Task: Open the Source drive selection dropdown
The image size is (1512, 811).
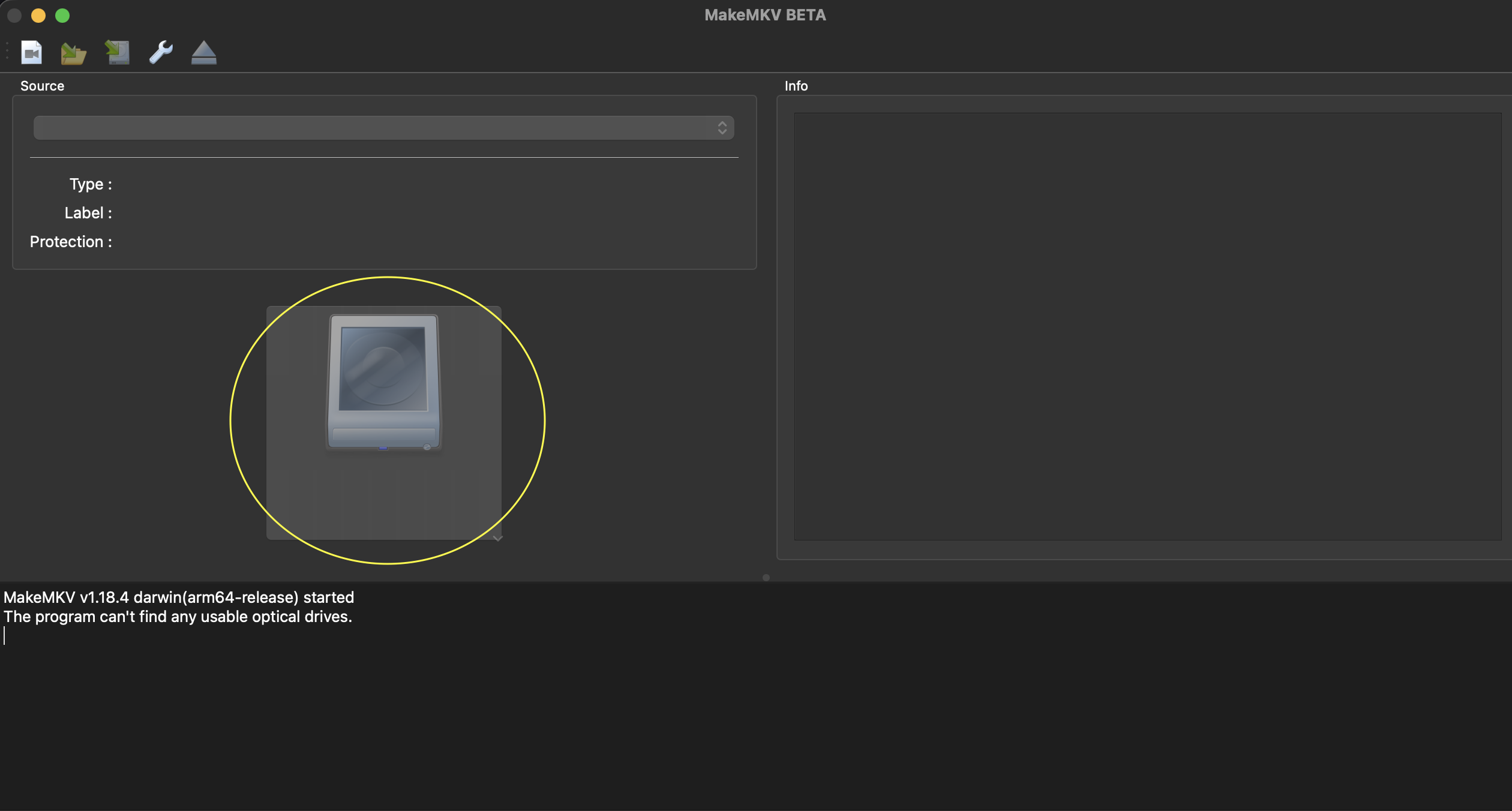Action: [x=384, y=128]
